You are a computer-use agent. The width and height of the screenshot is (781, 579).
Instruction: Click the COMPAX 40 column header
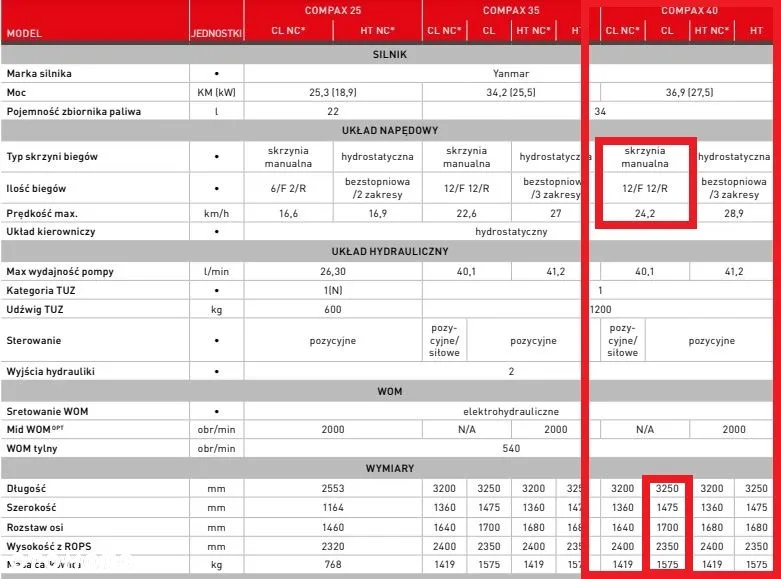coord(689,10)
